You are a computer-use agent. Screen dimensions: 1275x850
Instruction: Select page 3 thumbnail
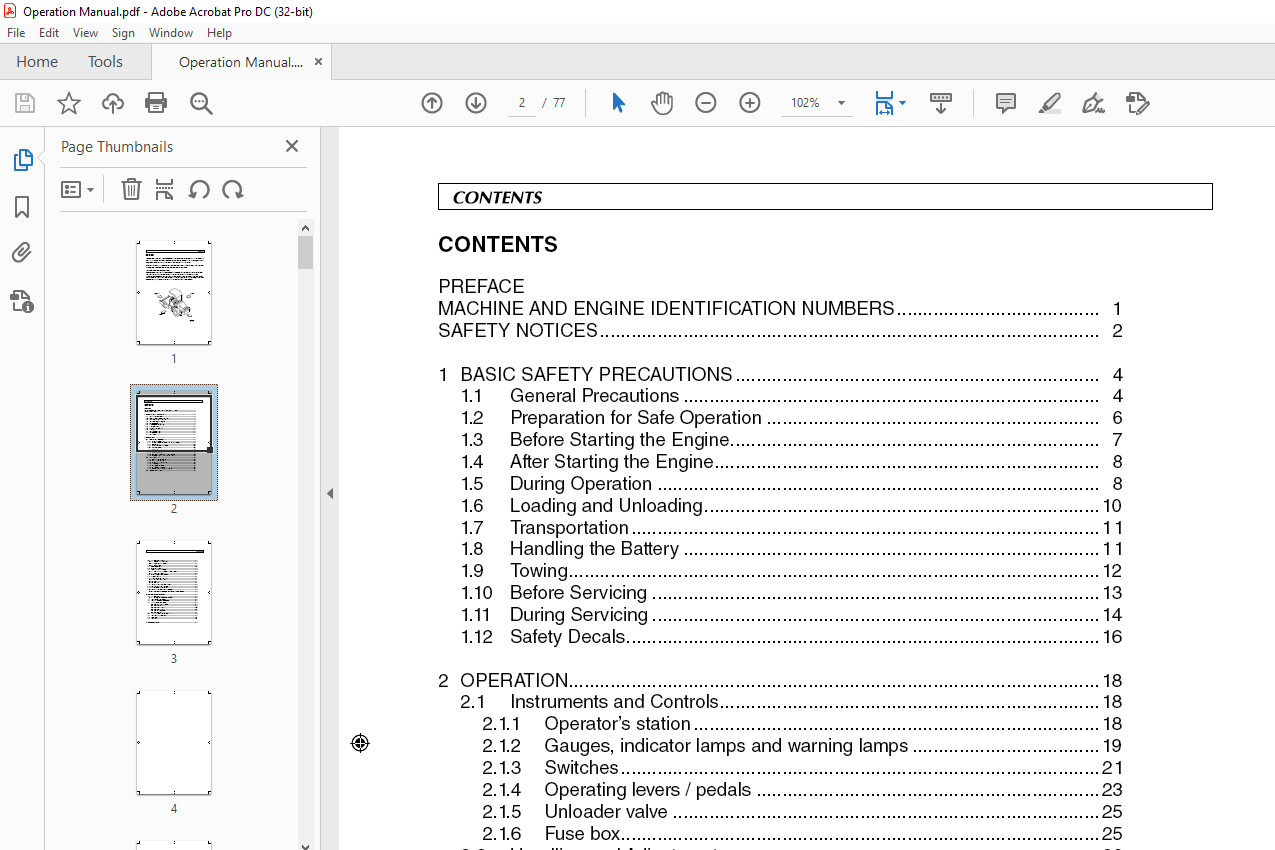click(174, 593)
